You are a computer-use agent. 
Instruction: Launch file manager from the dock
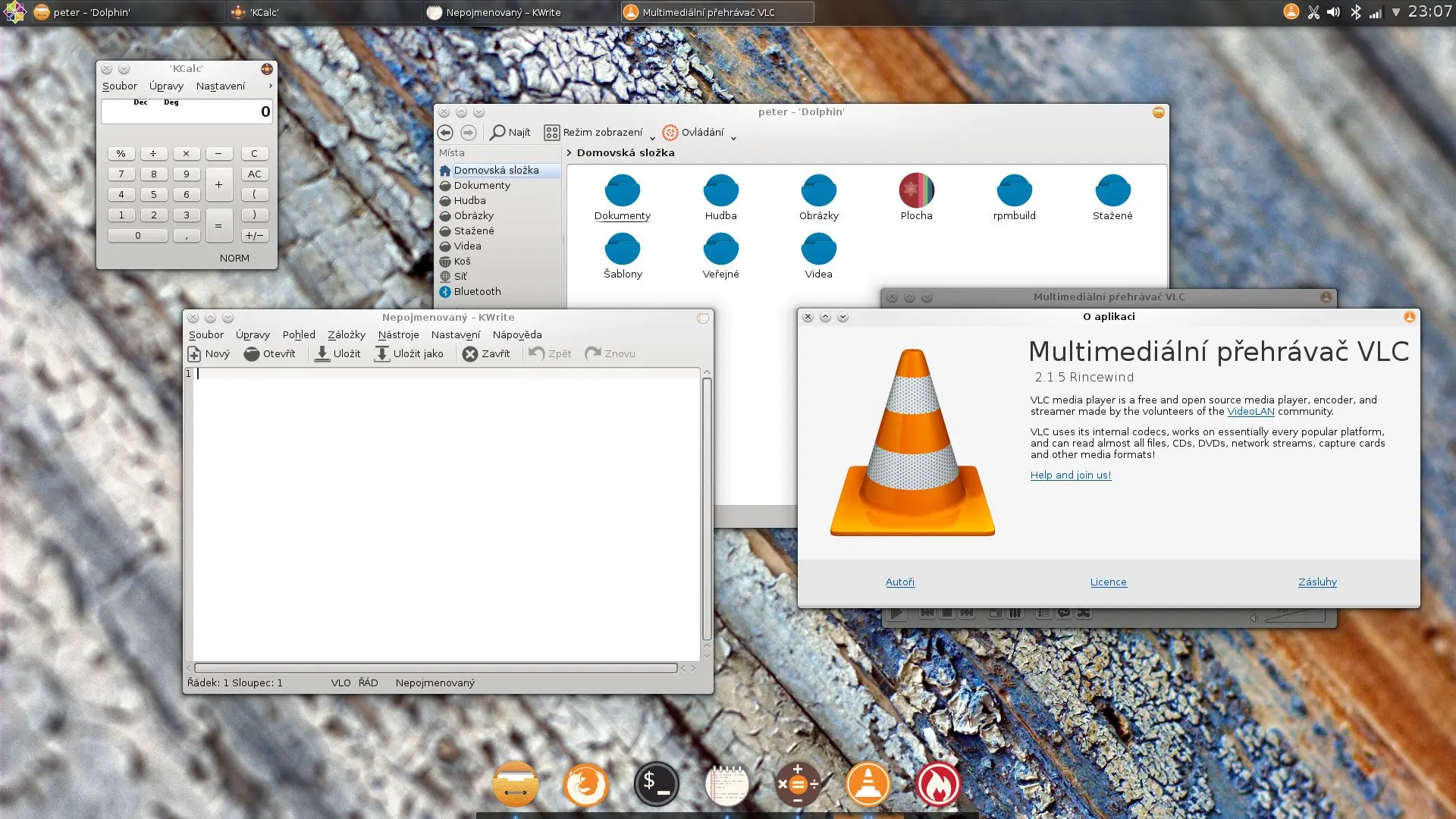point(516,784)
